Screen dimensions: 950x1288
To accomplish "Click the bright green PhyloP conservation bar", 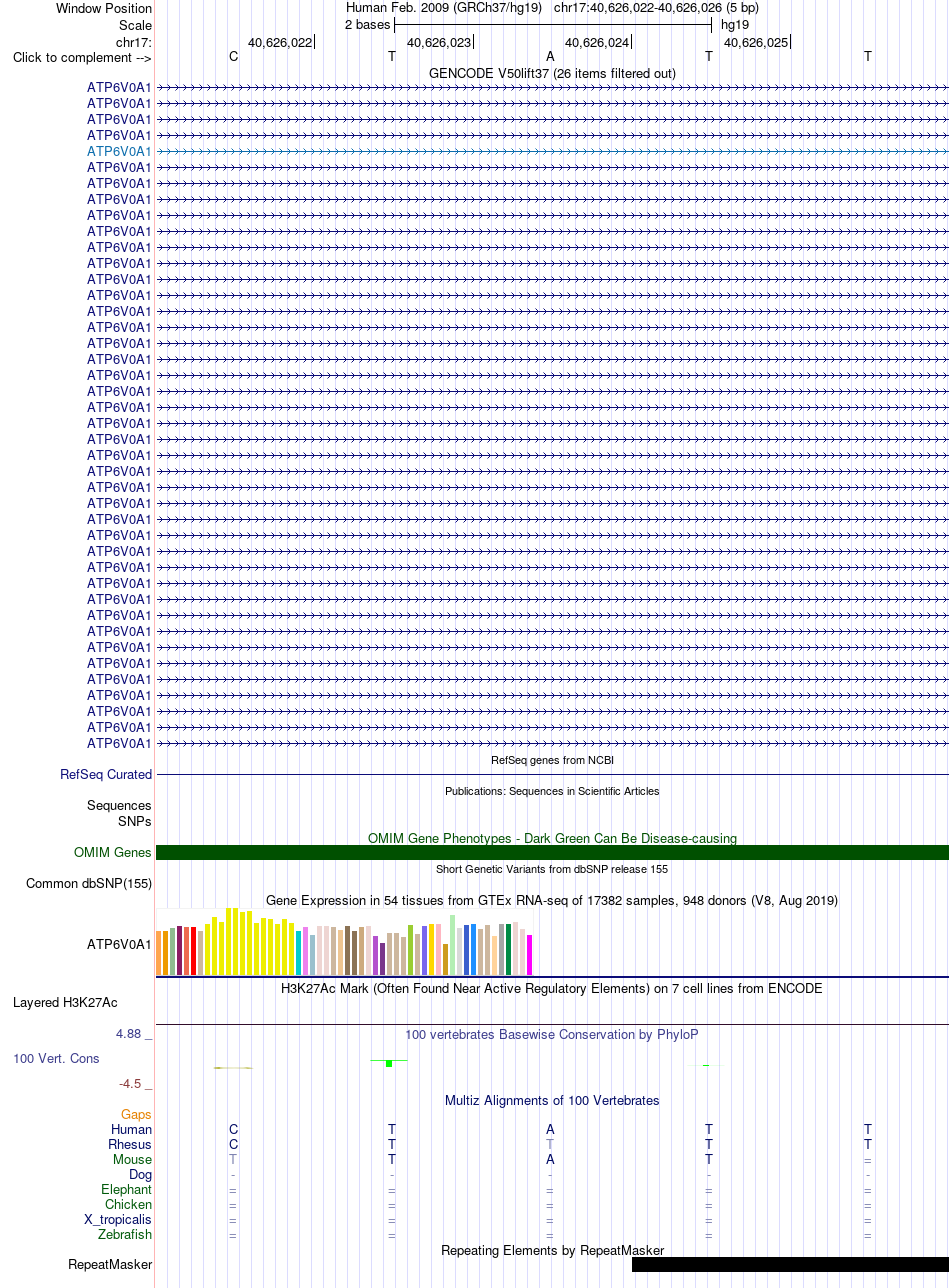I will tap(389, 1063).
